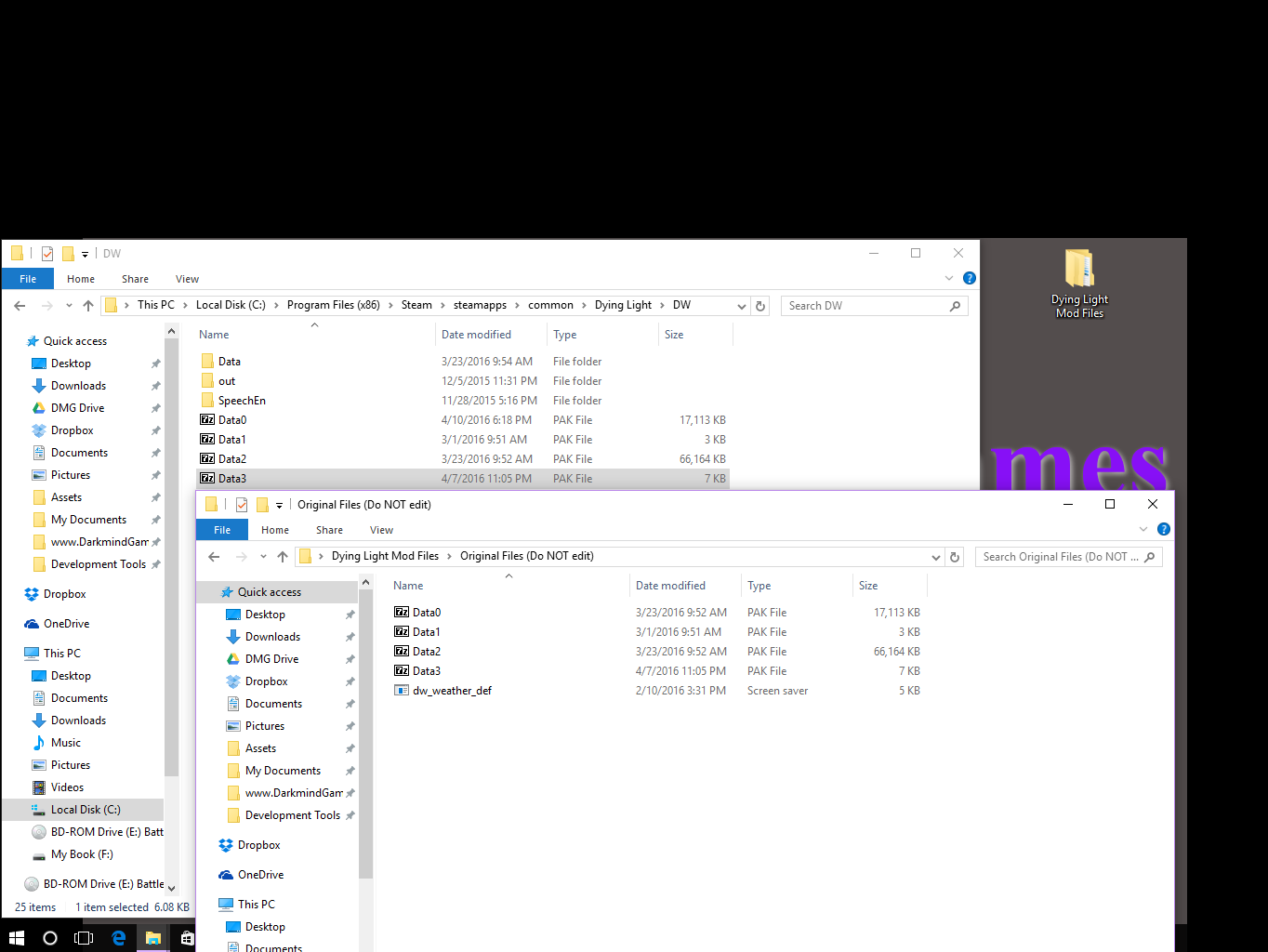Open the View tab in DW window
This screenshot has width=1268, height=952.
pyautogui.click(x=187, y=279)
